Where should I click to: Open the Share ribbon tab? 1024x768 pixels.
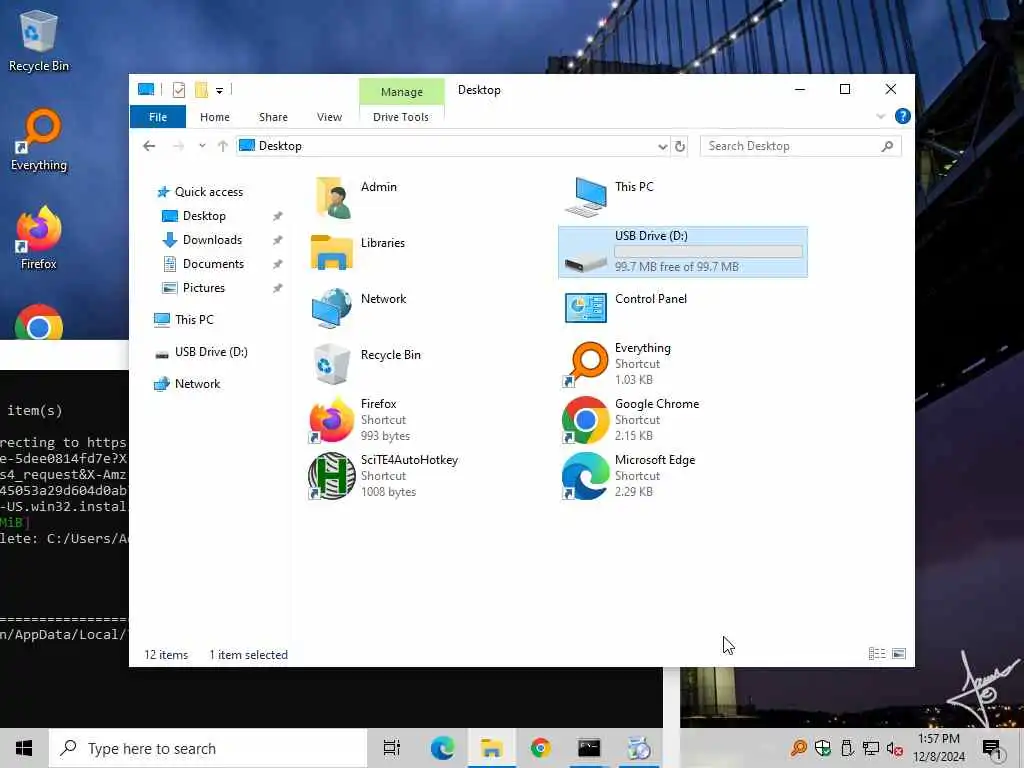tap(273, 117)
